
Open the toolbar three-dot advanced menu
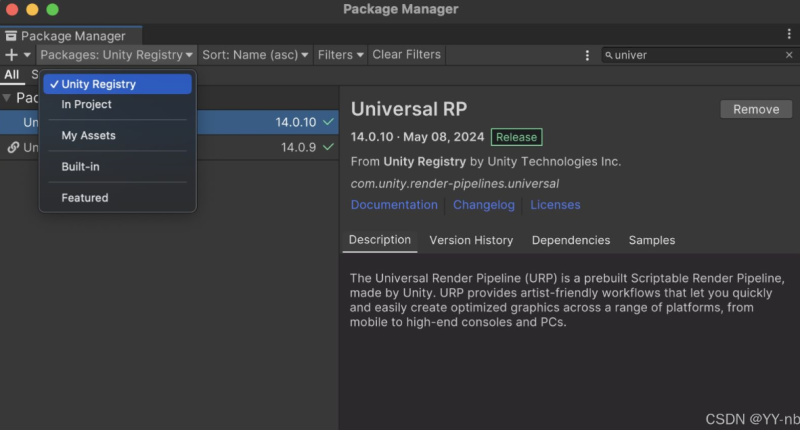[x=587, y=55]
